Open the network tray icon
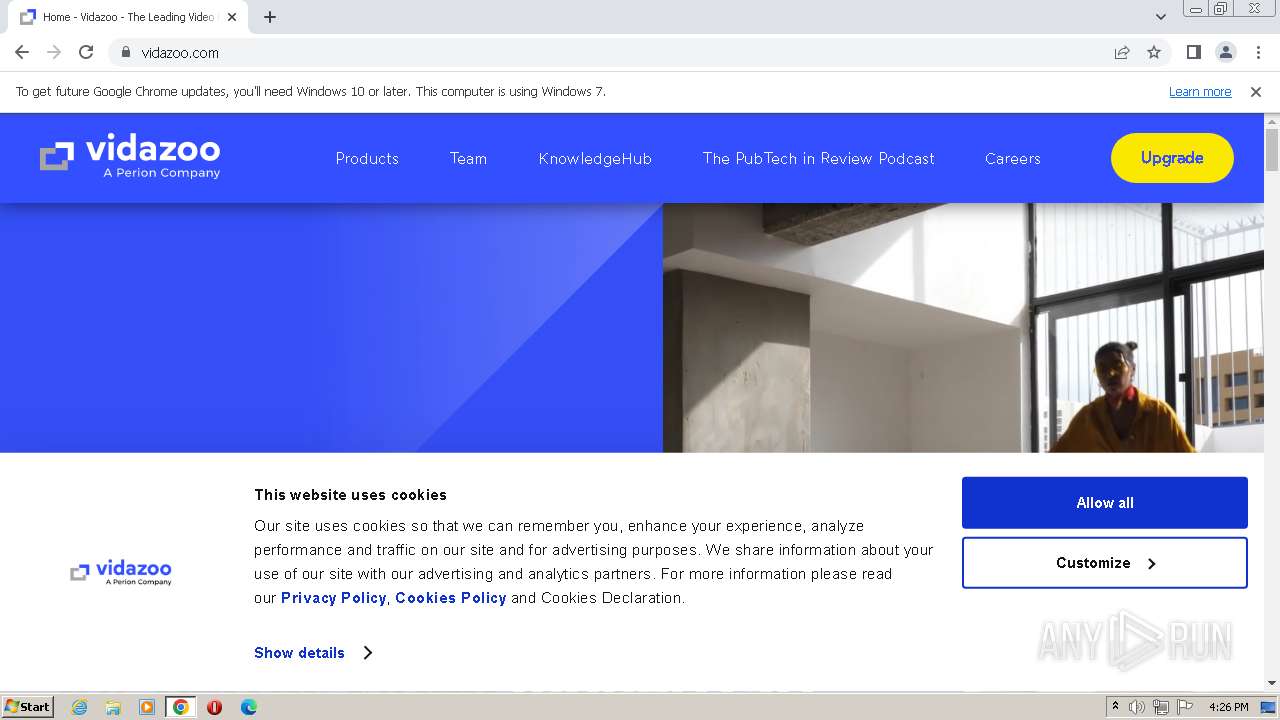1280x720 pixels. (1161, 707)
